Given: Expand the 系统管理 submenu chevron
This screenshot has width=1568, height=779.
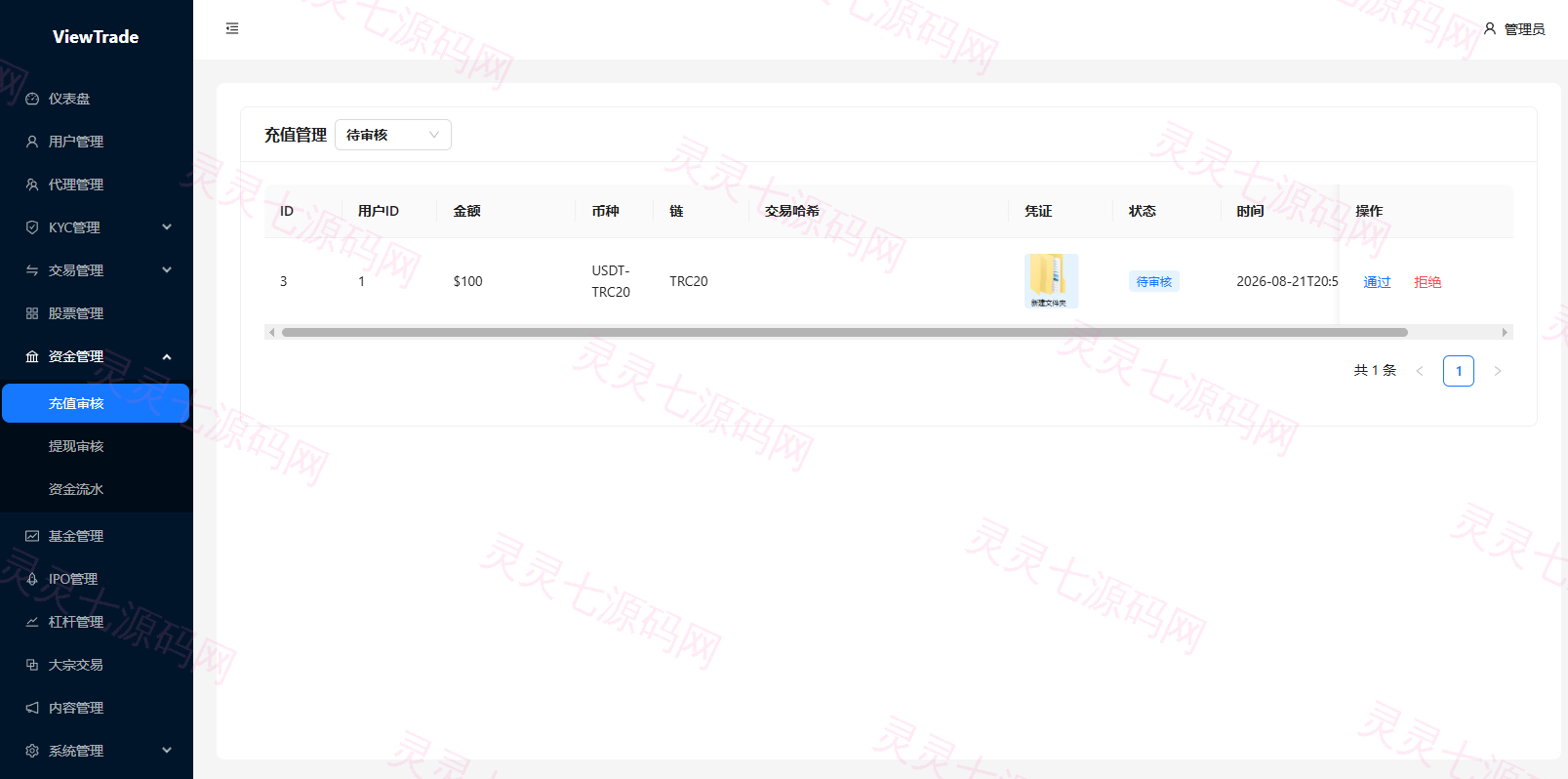Looking at the screenshot, I should coord(167,750).
